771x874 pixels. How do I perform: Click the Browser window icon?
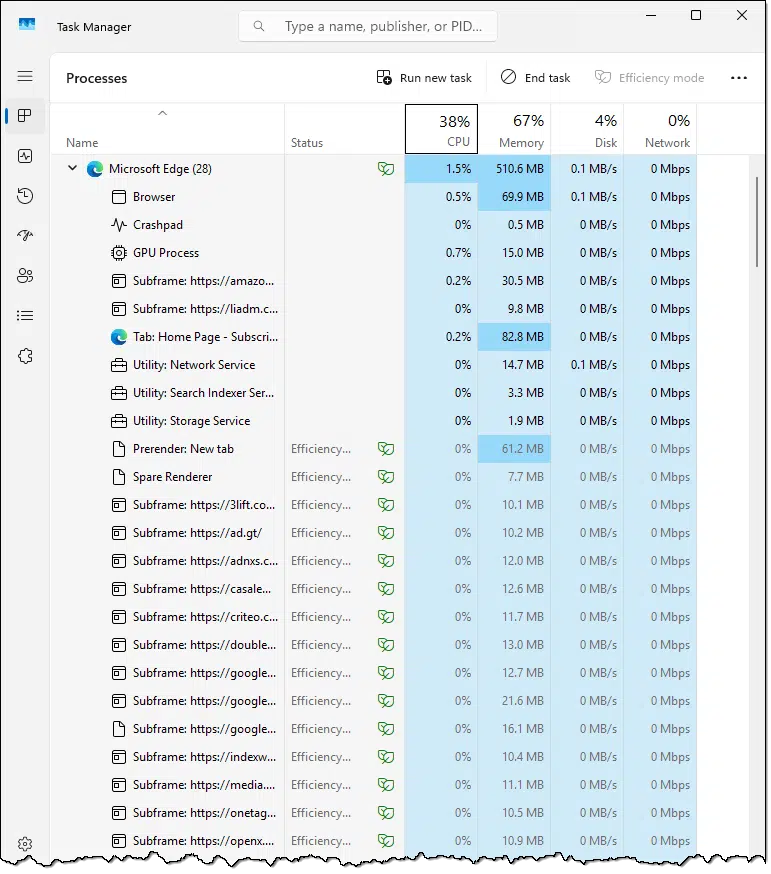(119, 197)
